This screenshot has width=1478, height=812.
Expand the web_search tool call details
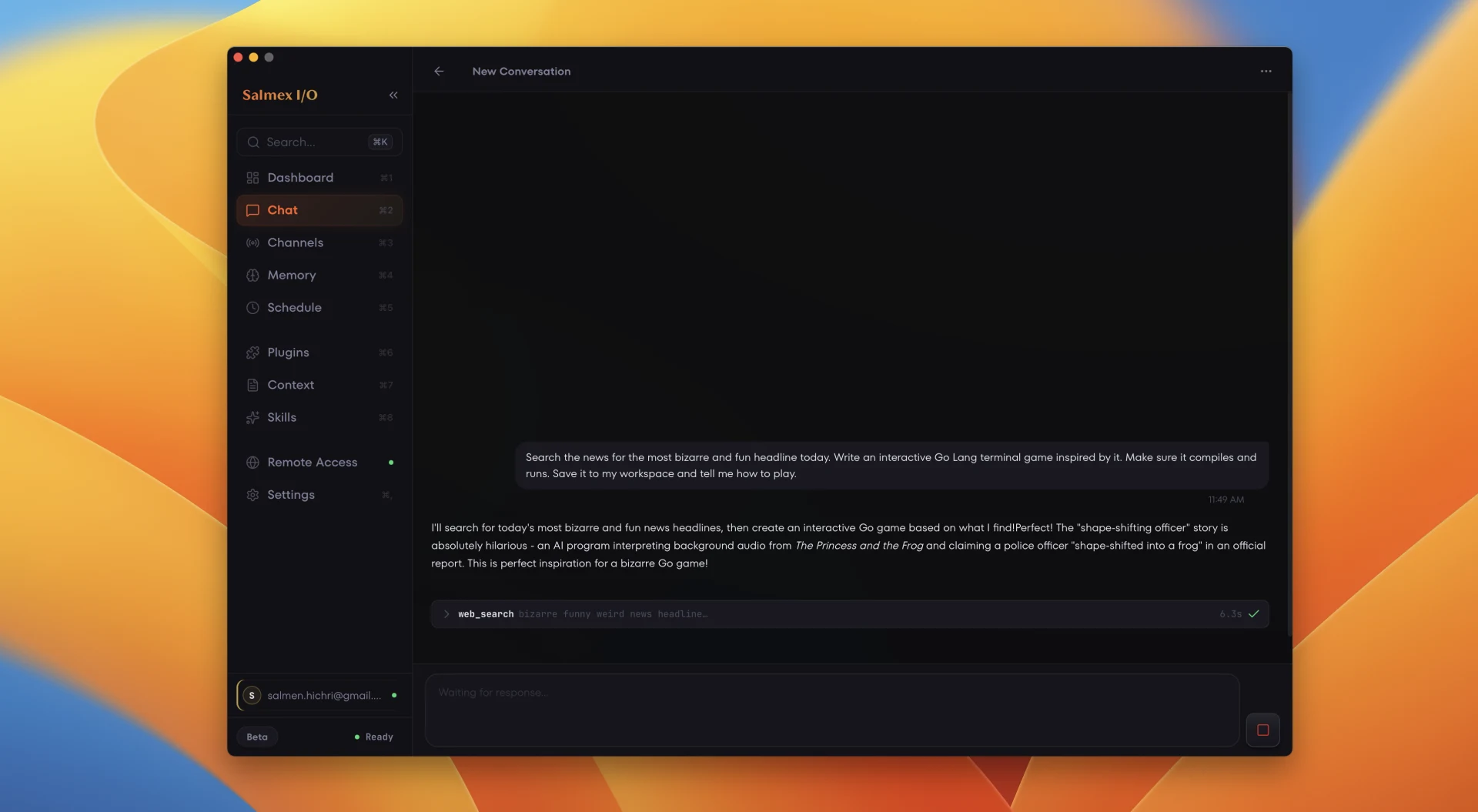[446, 614]
